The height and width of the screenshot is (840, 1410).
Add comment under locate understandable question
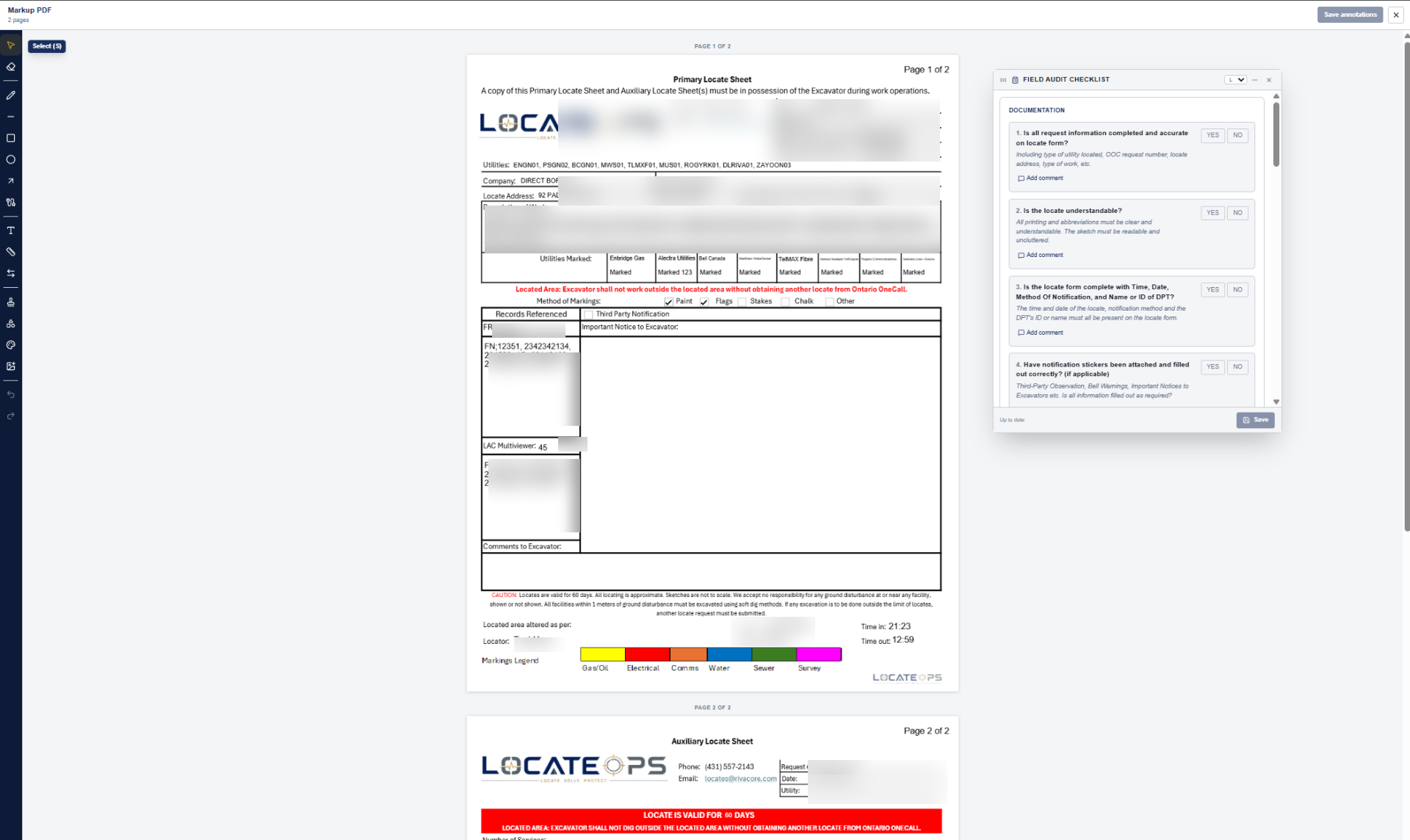[x=1040, y=256]
